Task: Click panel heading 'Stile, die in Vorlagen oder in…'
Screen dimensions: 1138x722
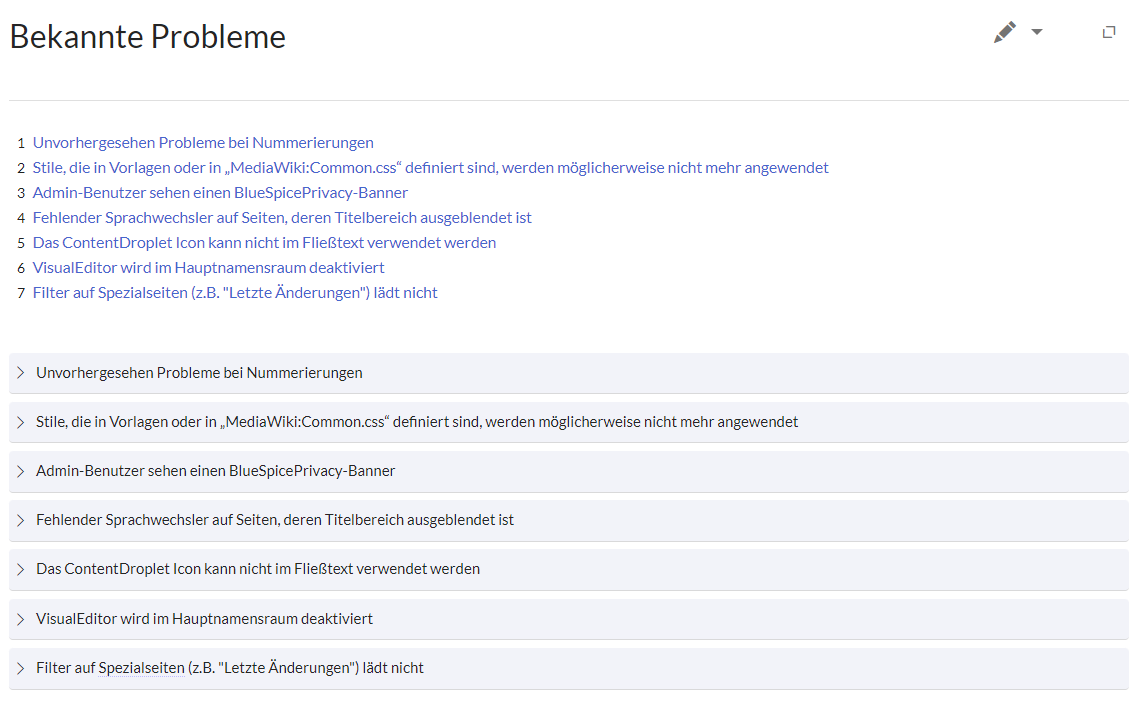Action: [417, 422]
